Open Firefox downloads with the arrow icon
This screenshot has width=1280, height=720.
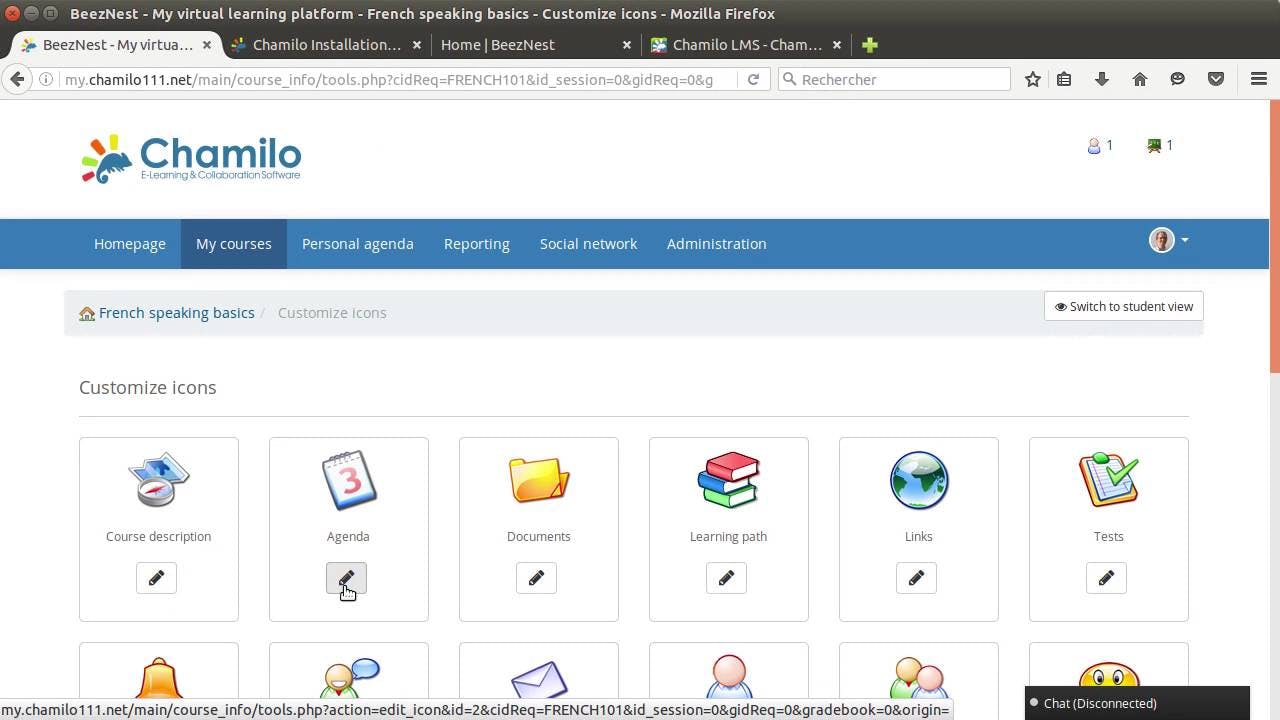pyautogui.click(x=1102, y=79)
